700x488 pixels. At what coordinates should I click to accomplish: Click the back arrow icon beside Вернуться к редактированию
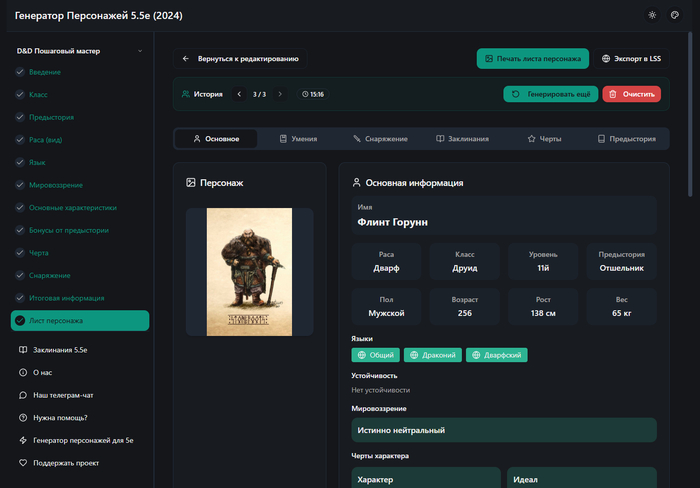coord(186,59)
